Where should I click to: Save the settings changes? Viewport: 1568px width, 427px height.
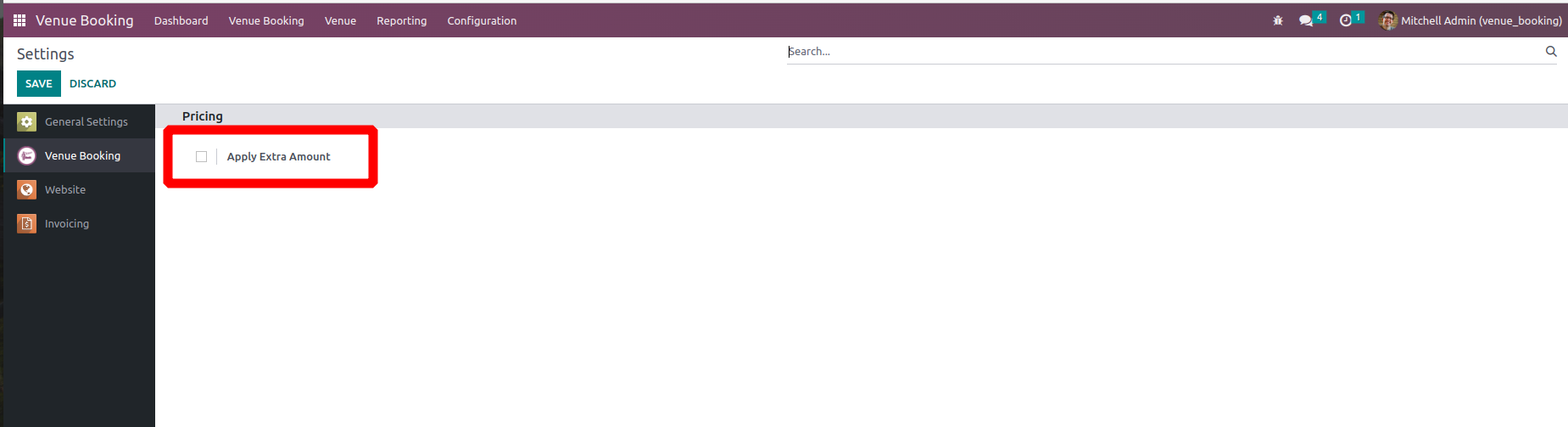click(x=39, y=83)
